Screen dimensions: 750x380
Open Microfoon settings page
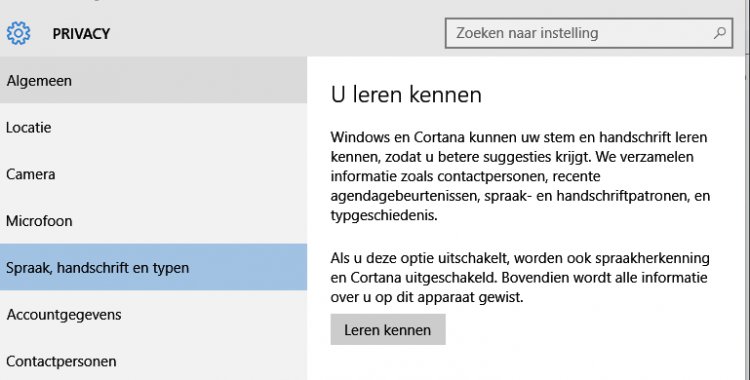[154, 221]
